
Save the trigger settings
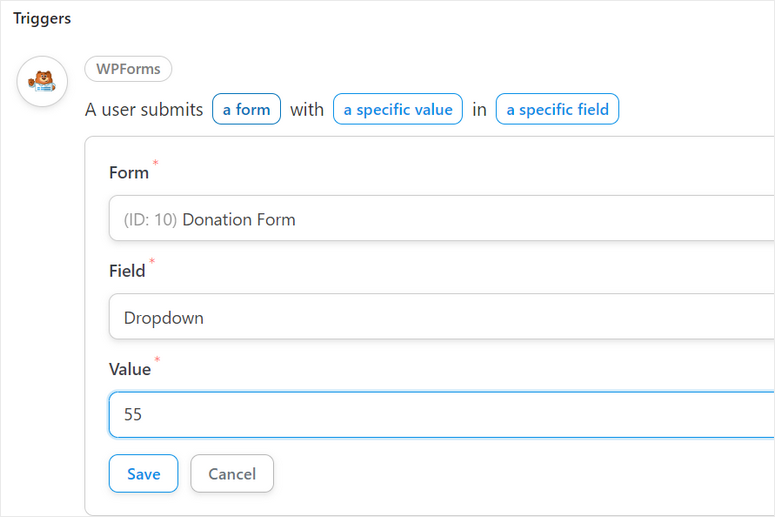(143, 474)
